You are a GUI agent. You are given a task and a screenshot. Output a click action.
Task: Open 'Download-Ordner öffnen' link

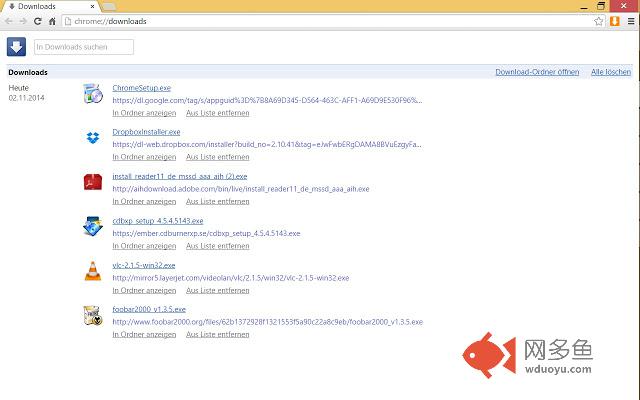click(x=537, y=72)
